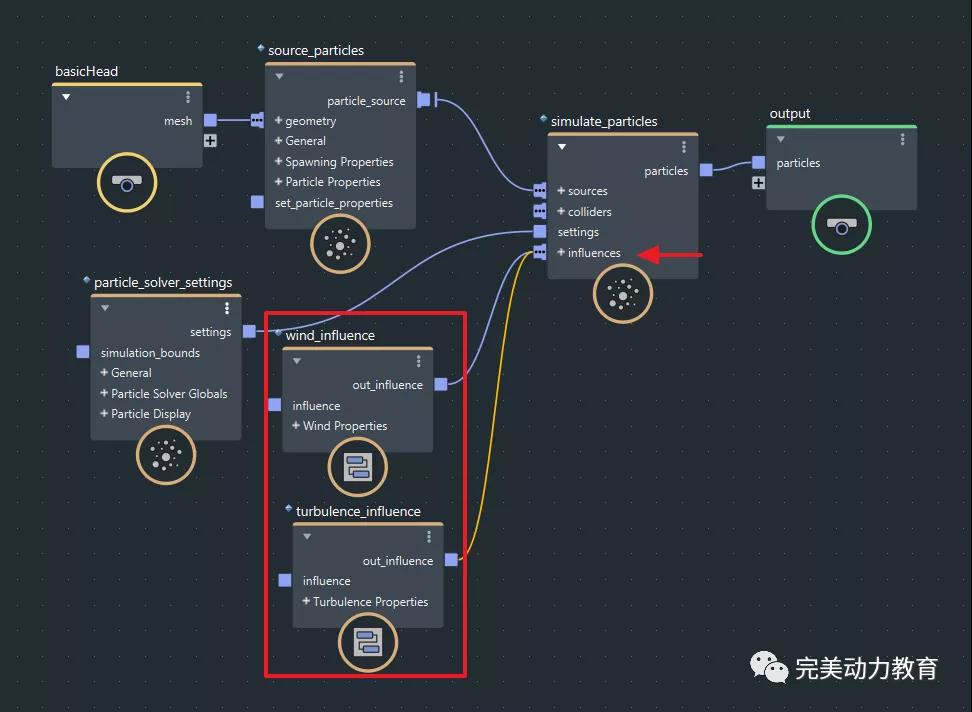Image resolution: width=972 pixels, height=712 pixels.
Task: Click the turbulence_influence node compound icon
Action: [x=368, y=643]
